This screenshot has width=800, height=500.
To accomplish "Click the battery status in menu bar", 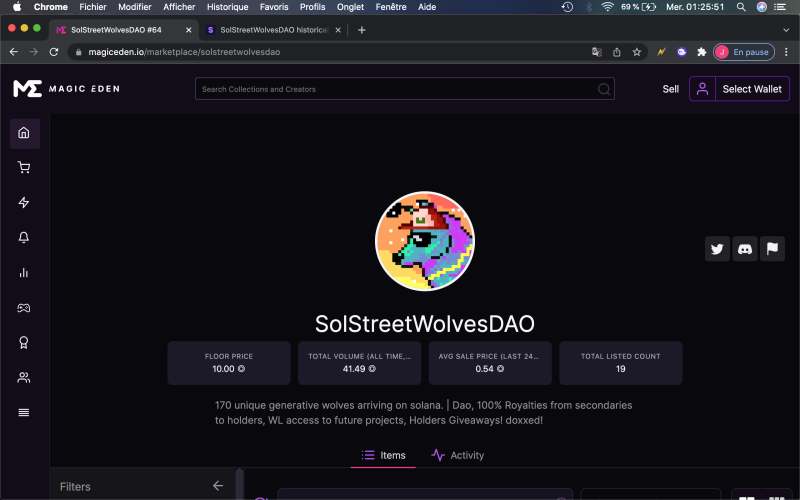I will 638,7.
